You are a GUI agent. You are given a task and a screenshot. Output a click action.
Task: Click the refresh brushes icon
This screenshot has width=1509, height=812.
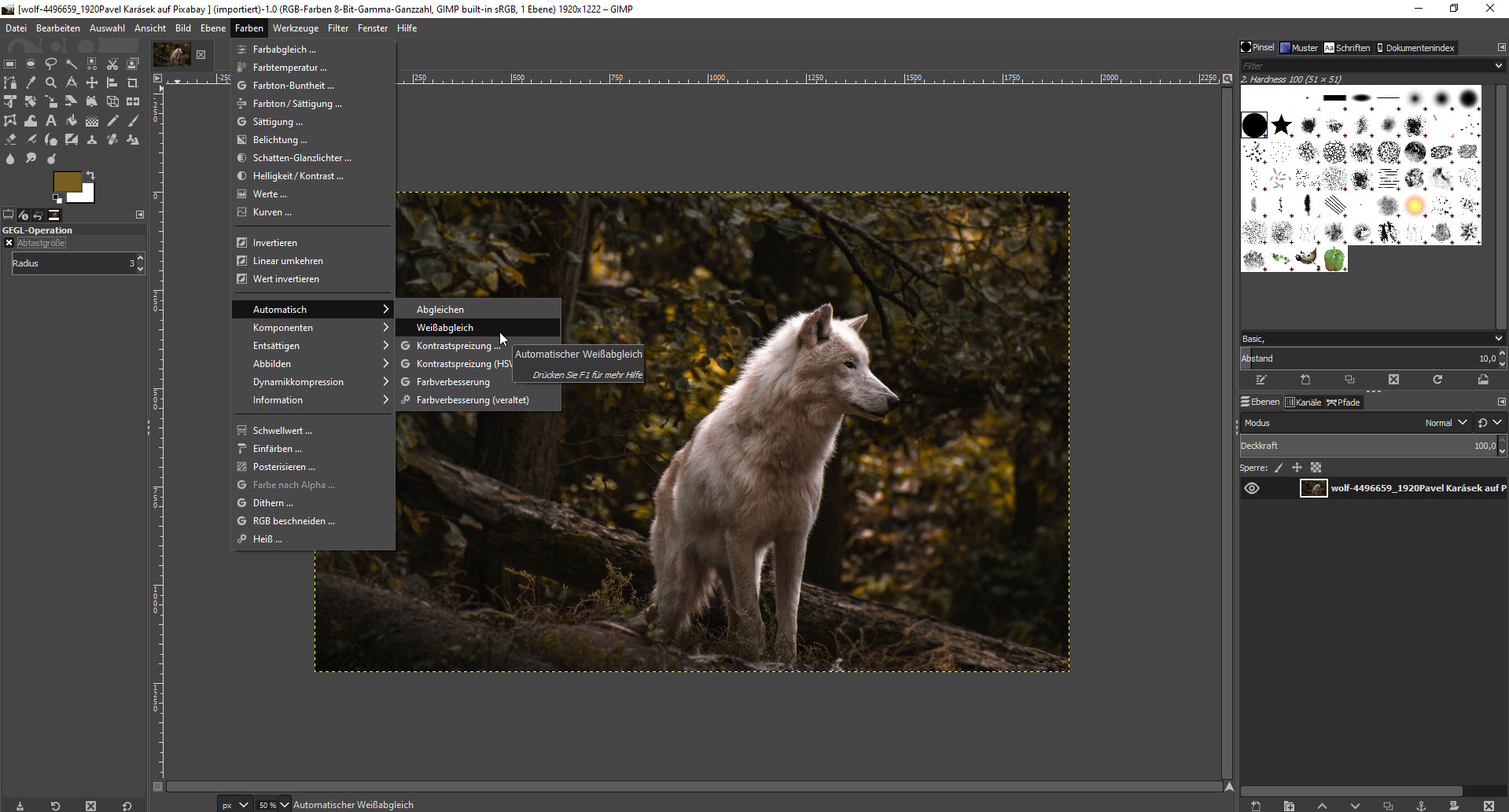1437,380
